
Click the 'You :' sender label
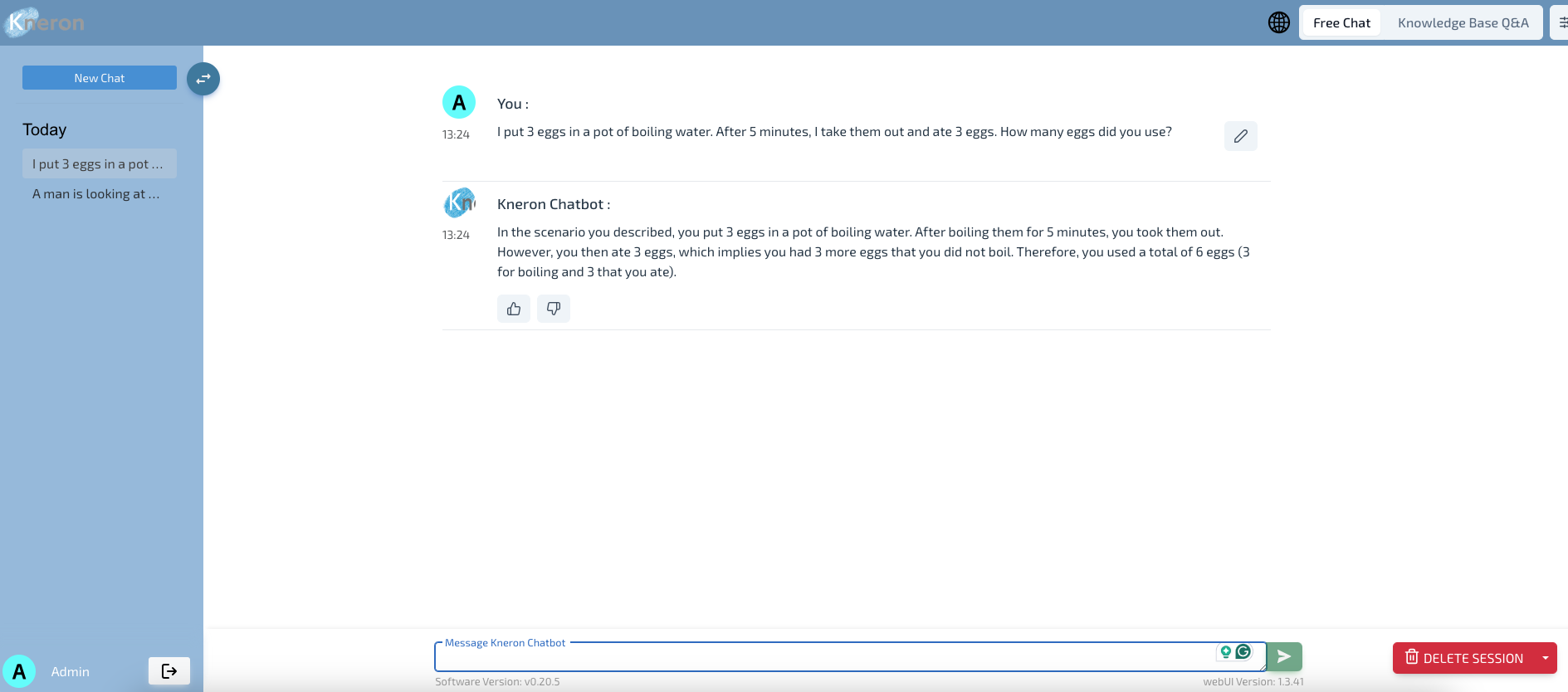click(x=513, y=104)
